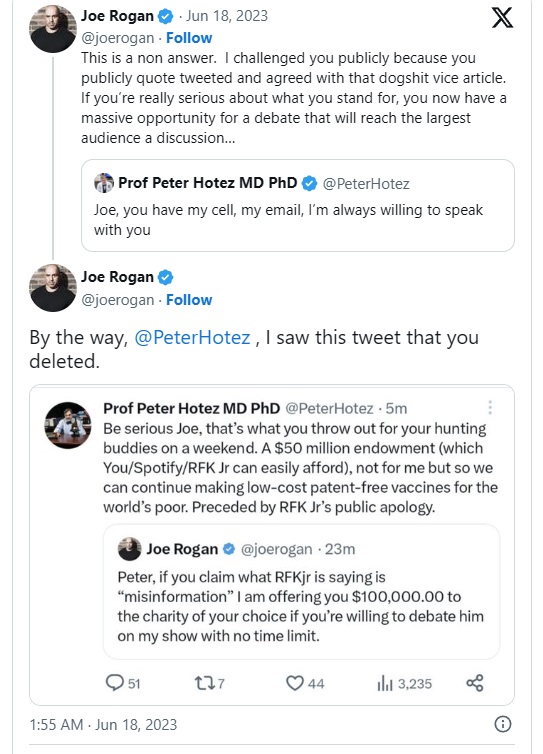Open the Jun 18, 2023 date on first tweet
The width and height of the screenshot is (543, 754).
[227, 16]
